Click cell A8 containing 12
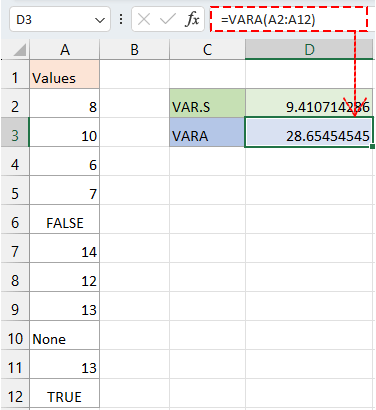 65,277
